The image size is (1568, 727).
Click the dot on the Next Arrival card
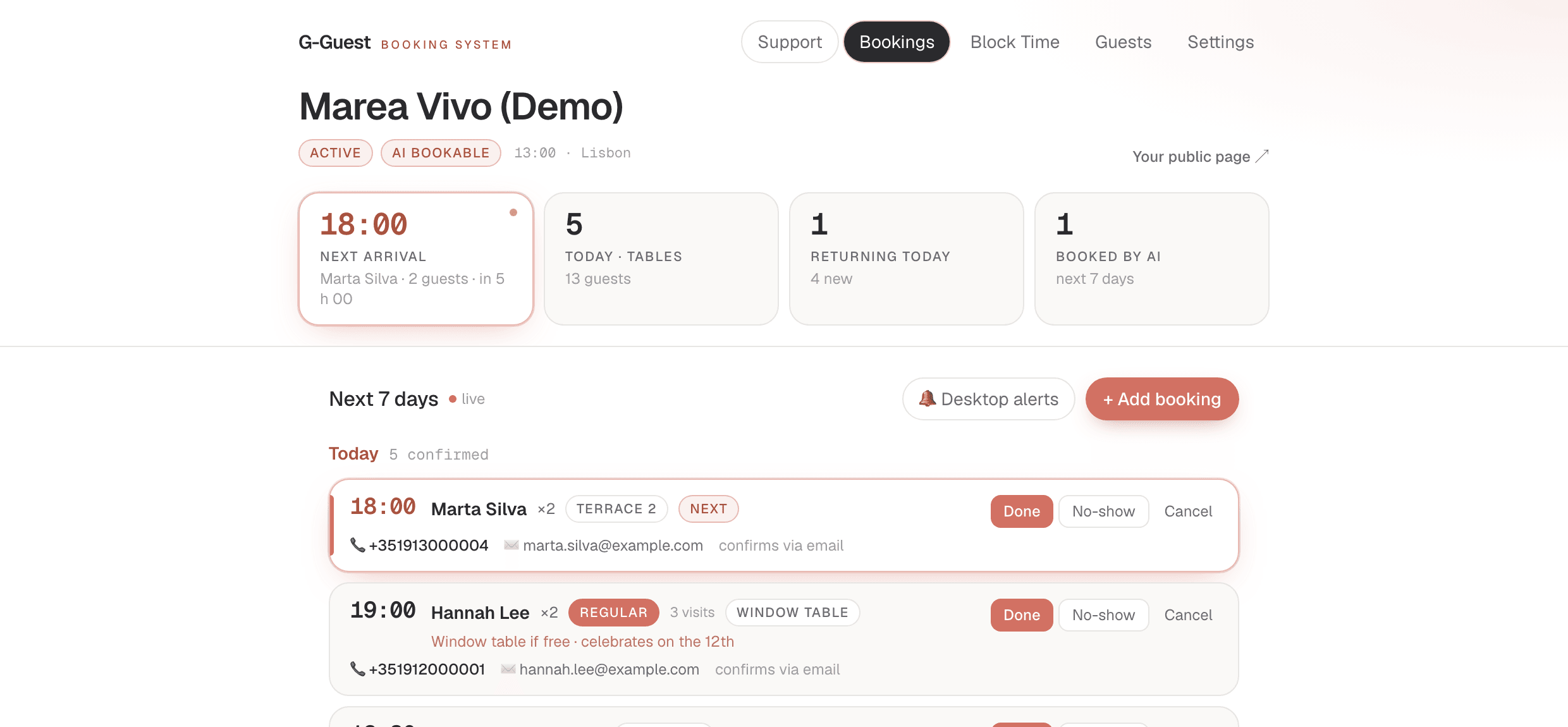click(x=513, y=212)
